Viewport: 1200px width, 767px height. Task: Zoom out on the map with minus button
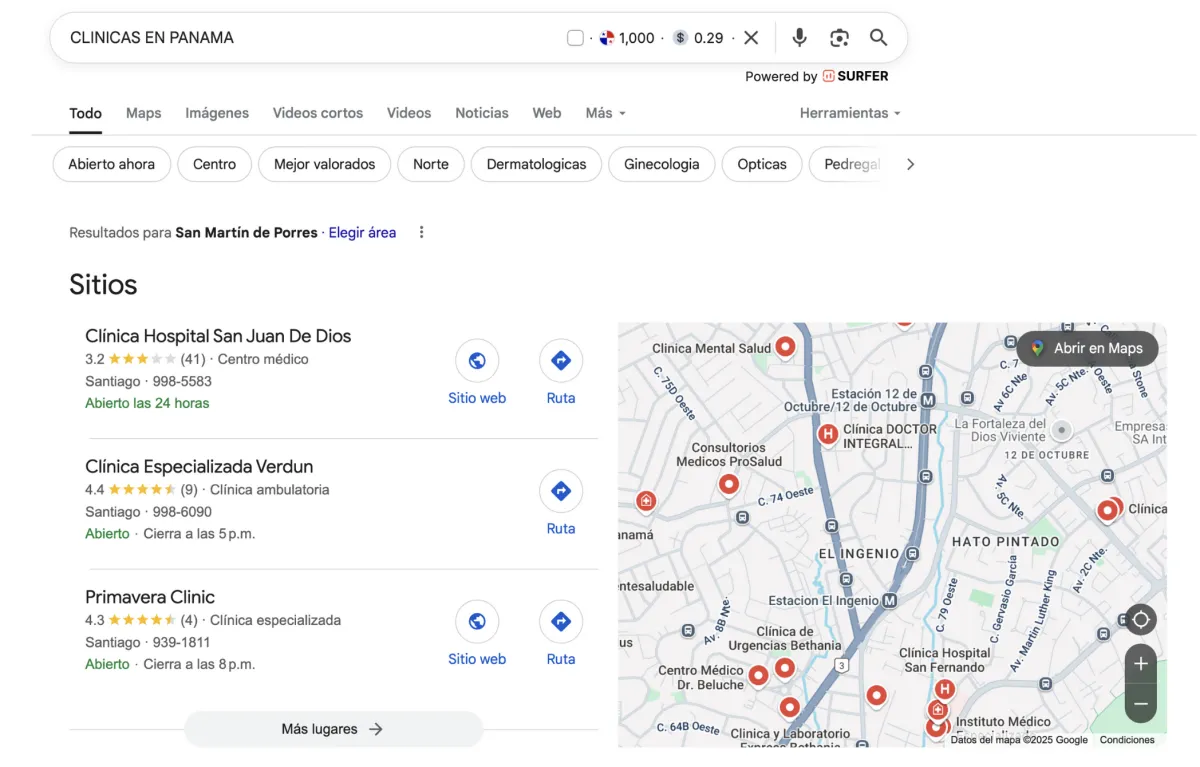click(x=1141, y=703)
